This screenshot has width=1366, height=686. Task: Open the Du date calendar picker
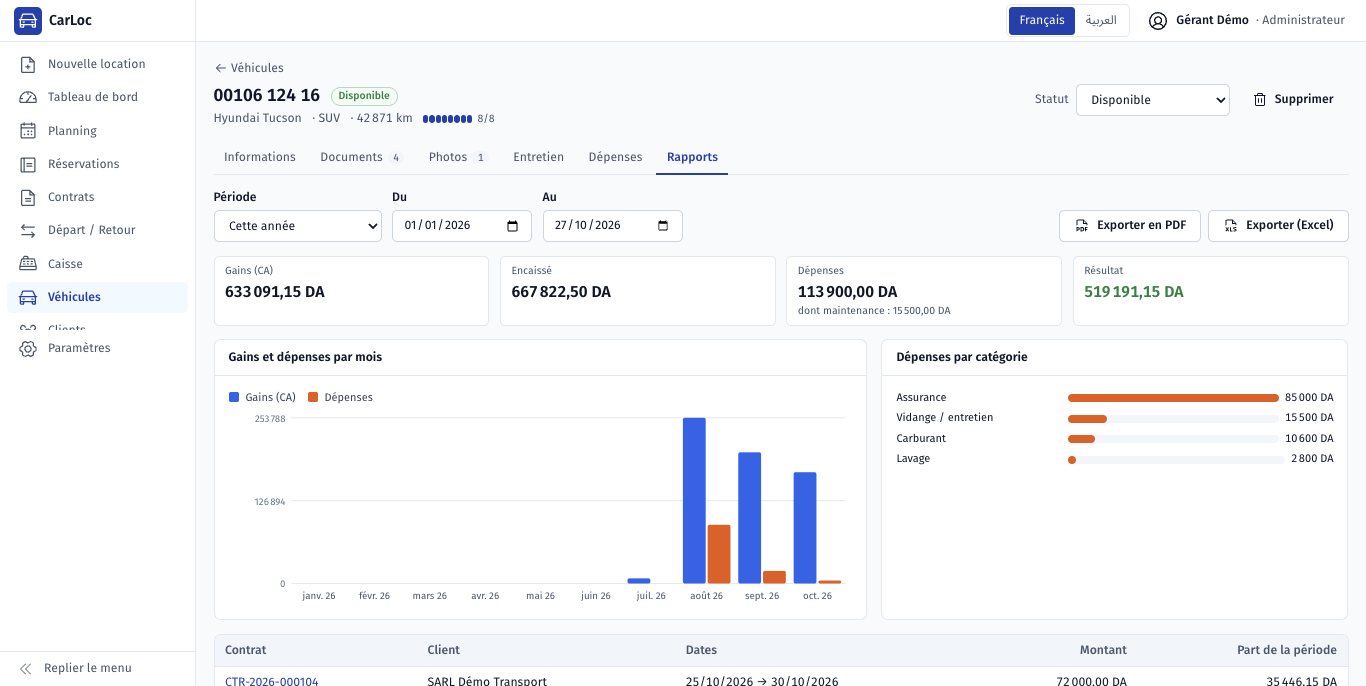(x=513, y=226)
